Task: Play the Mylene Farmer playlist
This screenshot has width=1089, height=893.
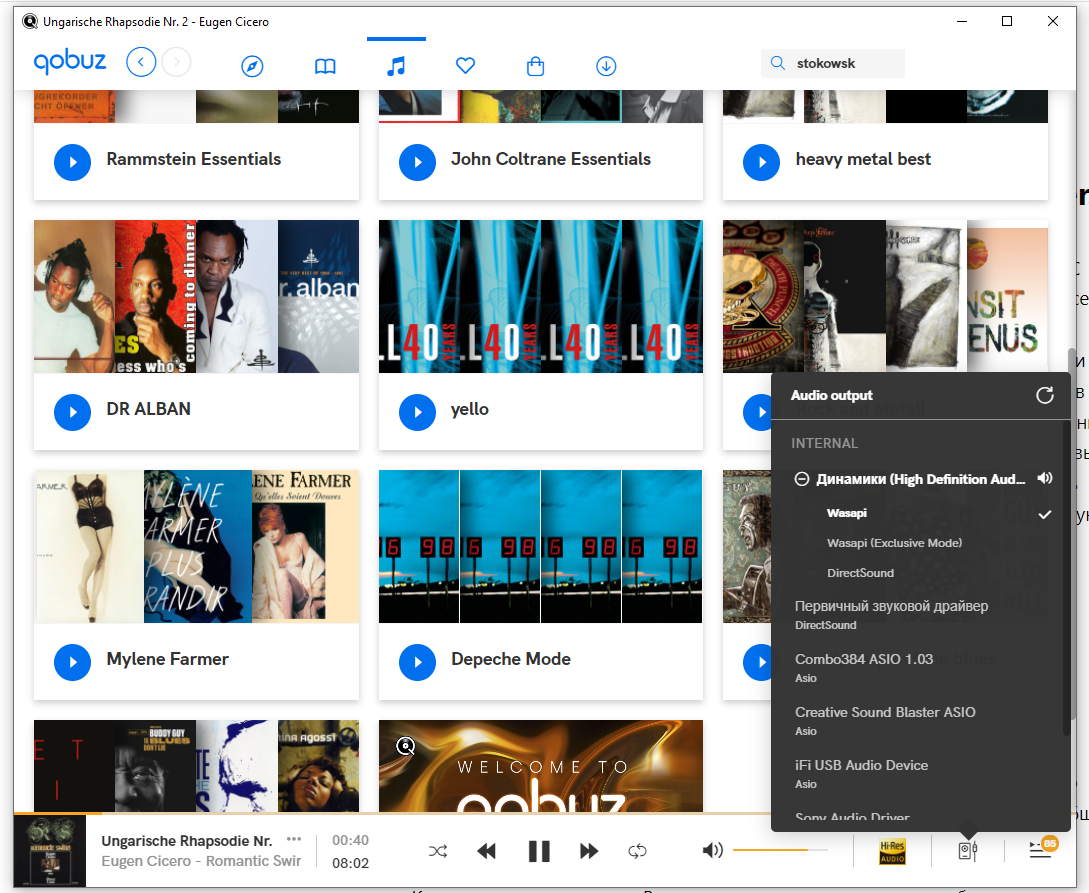Action: [x=72, y=662]
